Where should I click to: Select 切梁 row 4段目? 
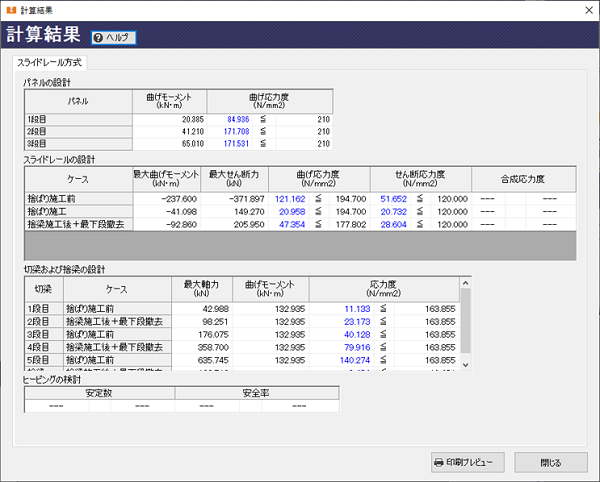pyautogui.click(x=44, y=347)
